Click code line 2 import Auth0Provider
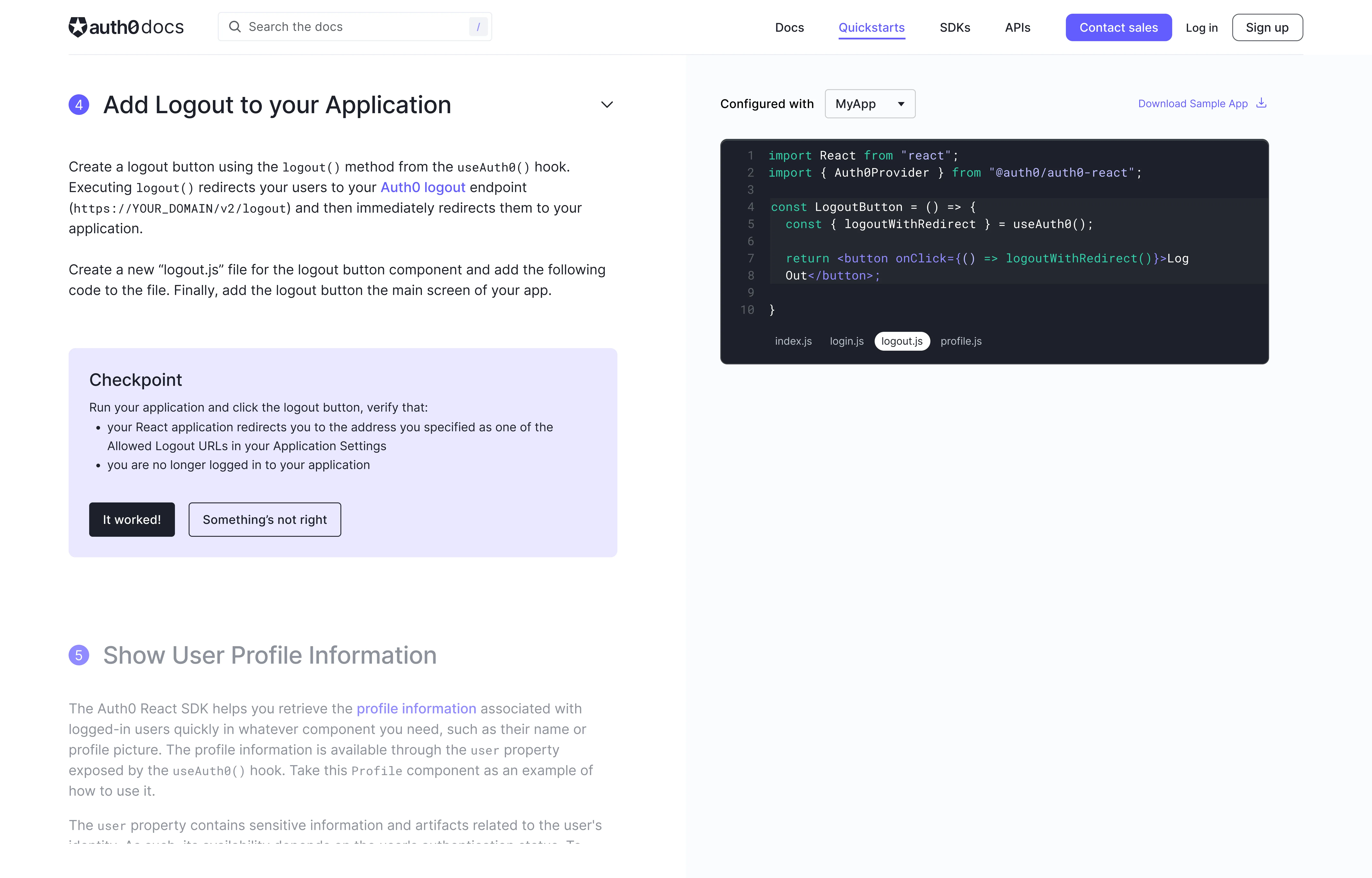Screen dimensions: 1372x878 click(x=955, y=173)
